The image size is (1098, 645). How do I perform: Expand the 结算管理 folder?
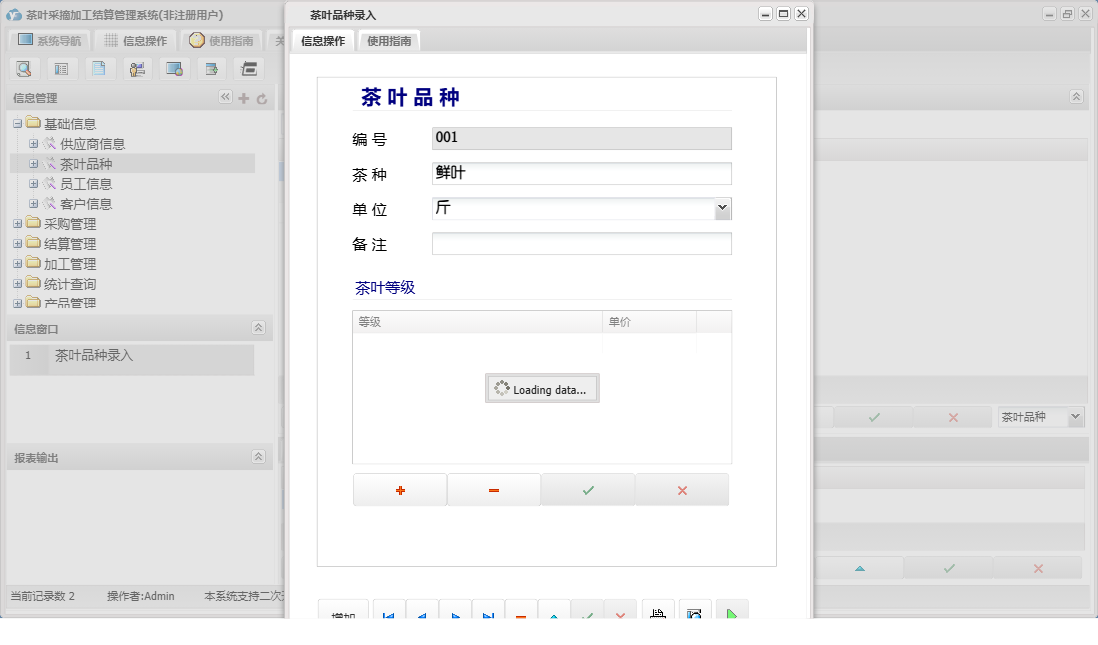tap(18, 244)
